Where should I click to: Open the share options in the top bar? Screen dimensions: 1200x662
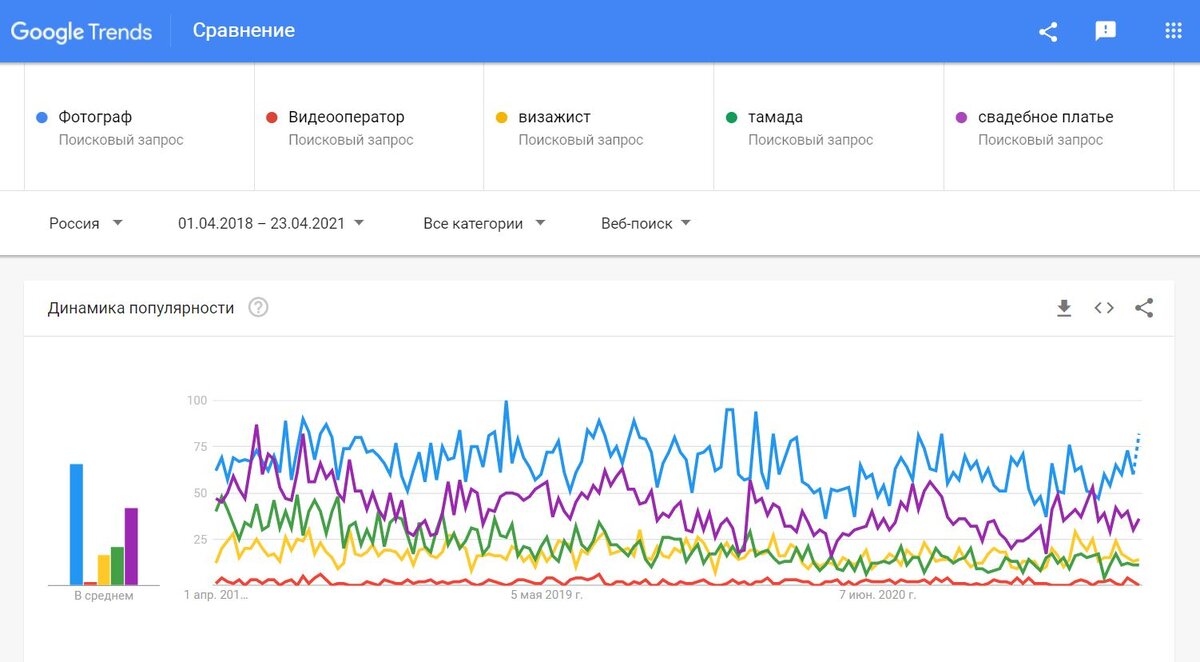(x=1047, y=31)
